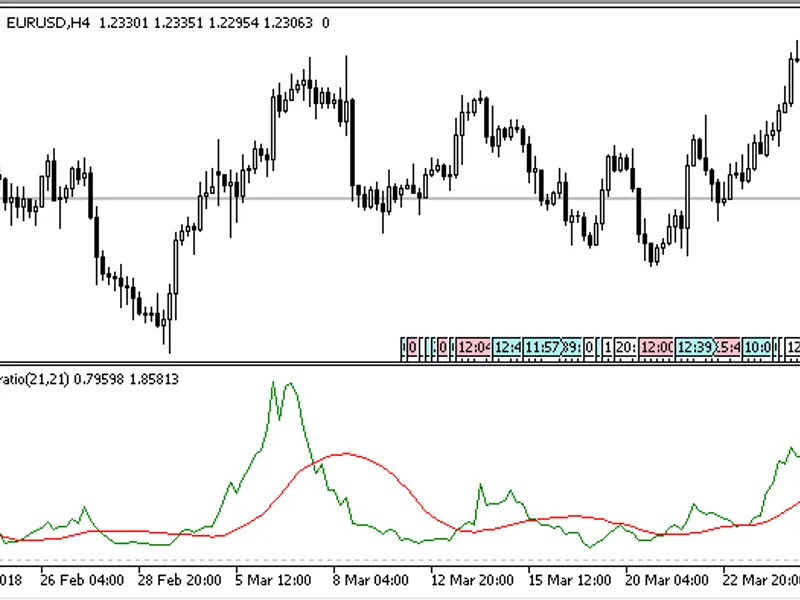Select the cyan 12:39 time marker

[695, 347]
